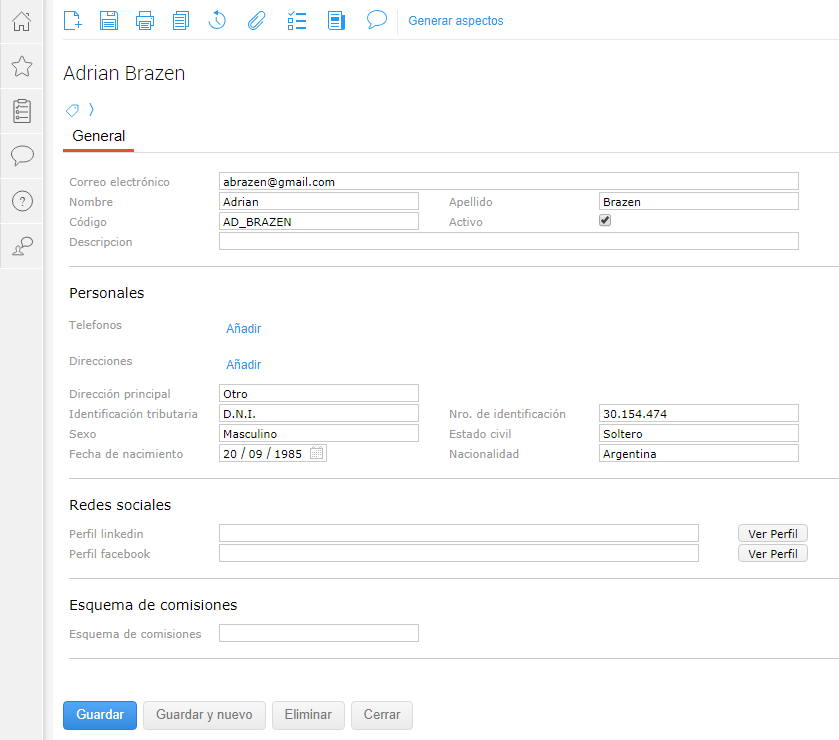Click the paperclip attachments icon
This screenshot has width=839, height=740.
256,20
